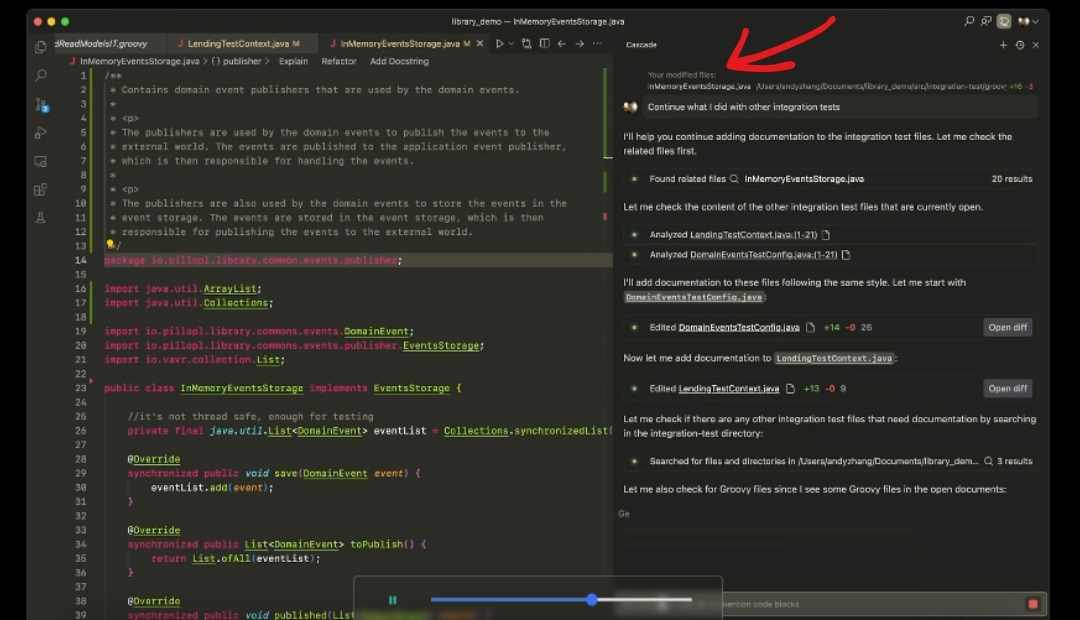Open the Remote Explorer view
Viewport: 1080px width, 620px height.
click(41, 161)
